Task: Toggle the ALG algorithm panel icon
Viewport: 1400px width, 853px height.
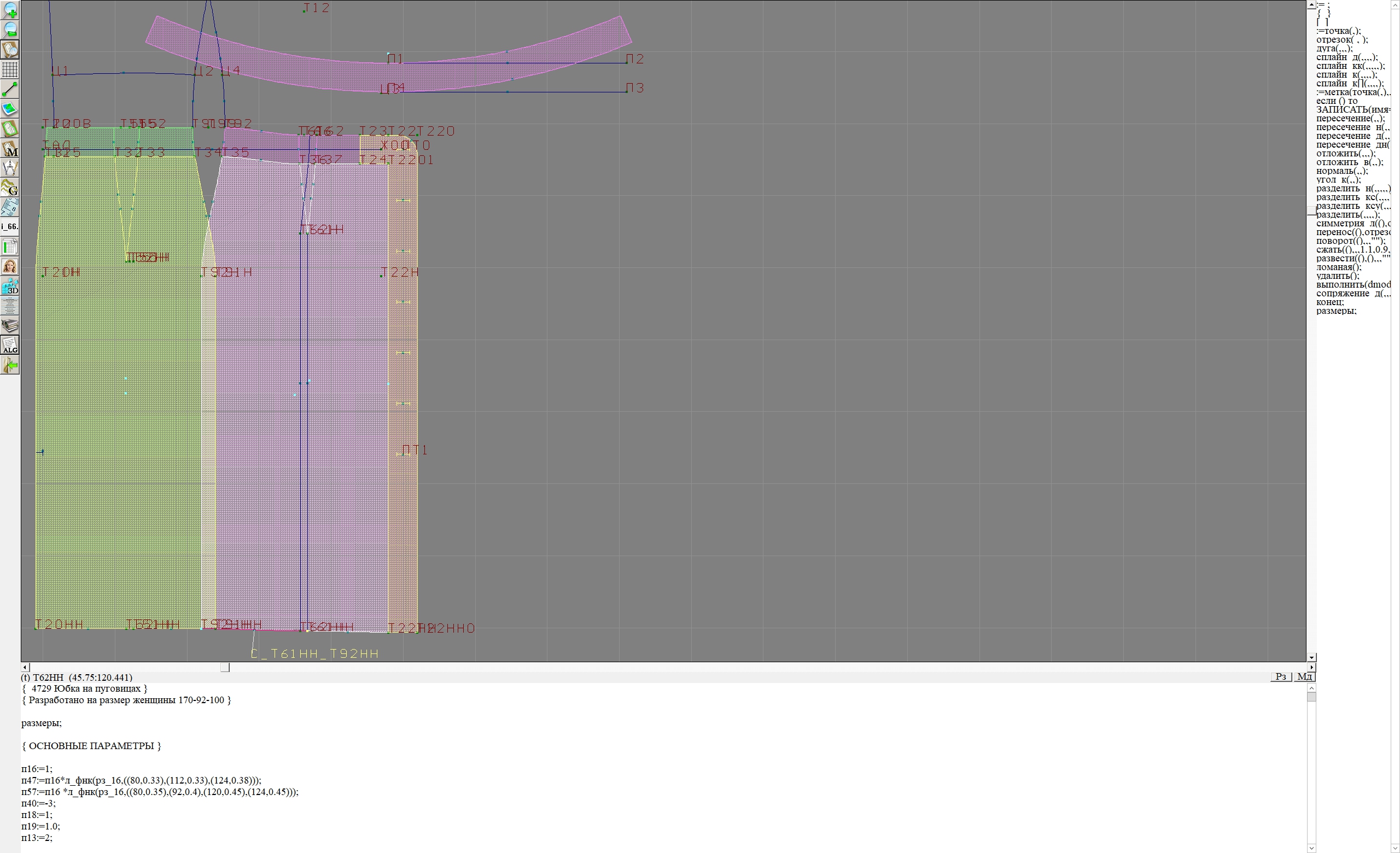Action: 10,345
